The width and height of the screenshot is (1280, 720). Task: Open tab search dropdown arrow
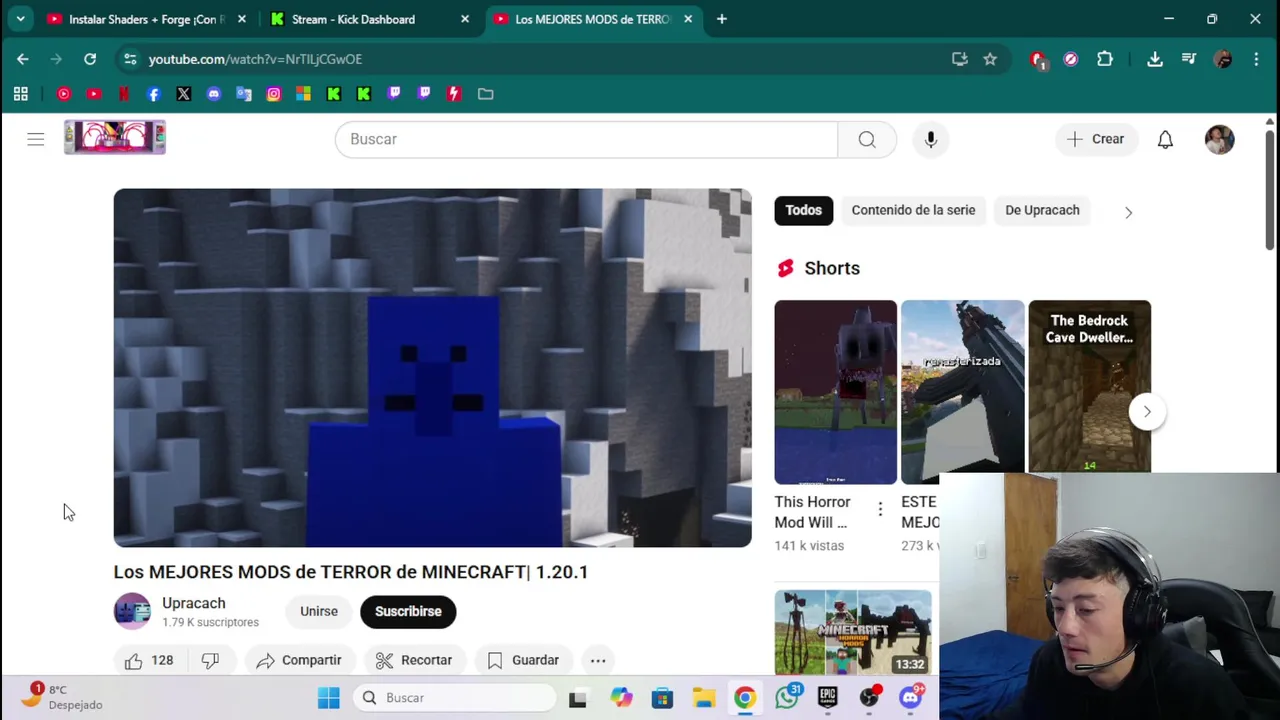point(20,19)
